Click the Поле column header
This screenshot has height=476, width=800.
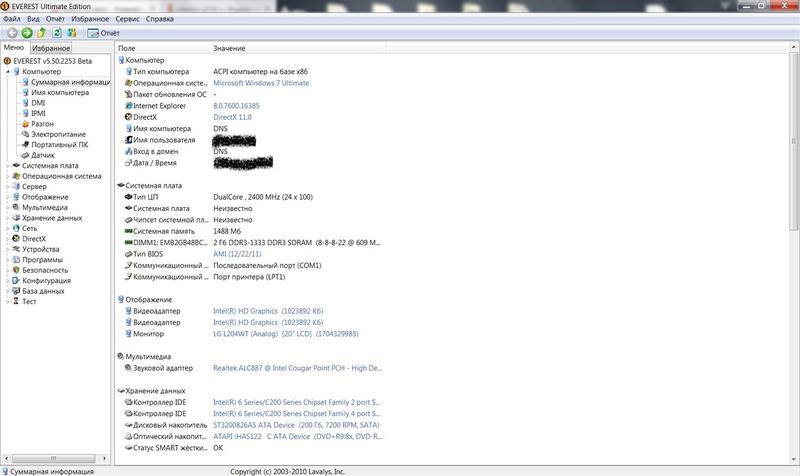click(x=127, y=48)
